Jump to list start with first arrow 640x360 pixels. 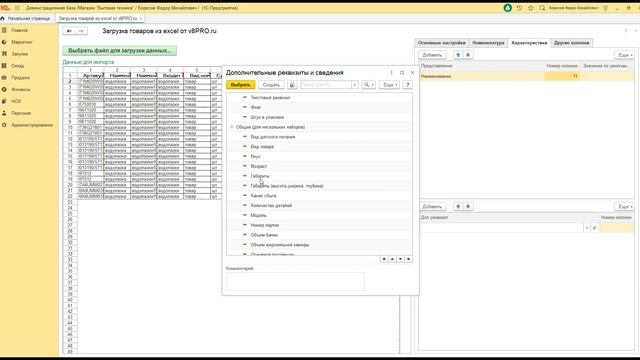[x=384, y=259]
